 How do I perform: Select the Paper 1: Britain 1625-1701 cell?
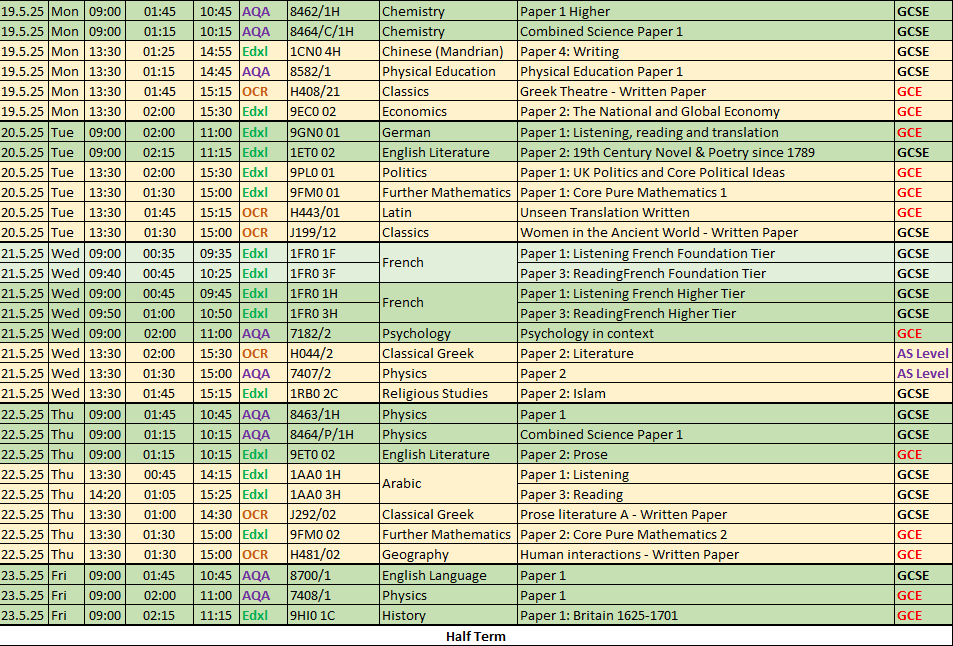[705, 615]
